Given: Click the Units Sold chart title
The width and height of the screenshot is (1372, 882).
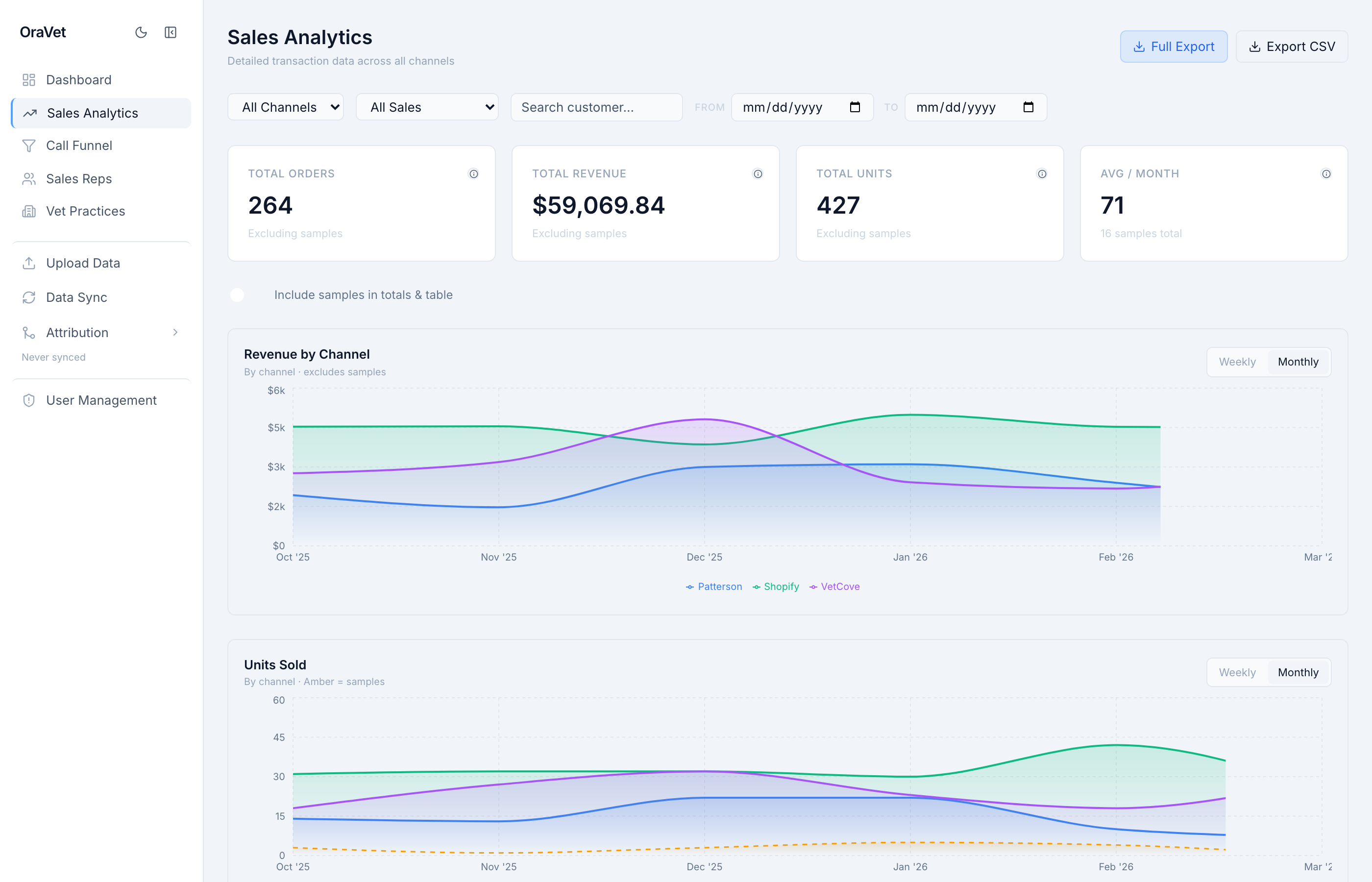Looking at the screenshot, I should click(x=275, y=665).
